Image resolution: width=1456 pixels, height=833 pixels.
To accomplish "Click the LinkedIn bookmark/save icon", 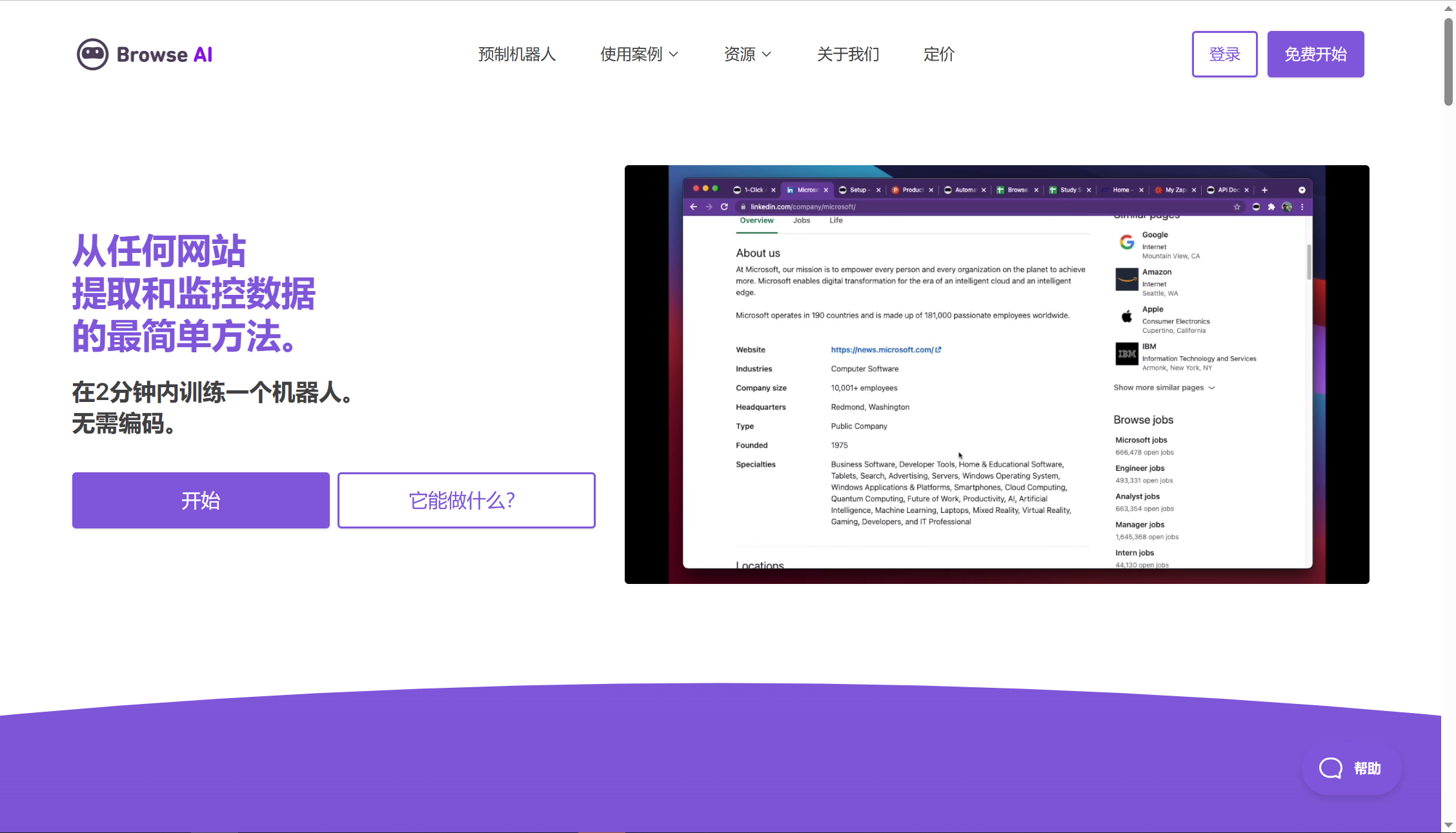I will point(1237,207).
